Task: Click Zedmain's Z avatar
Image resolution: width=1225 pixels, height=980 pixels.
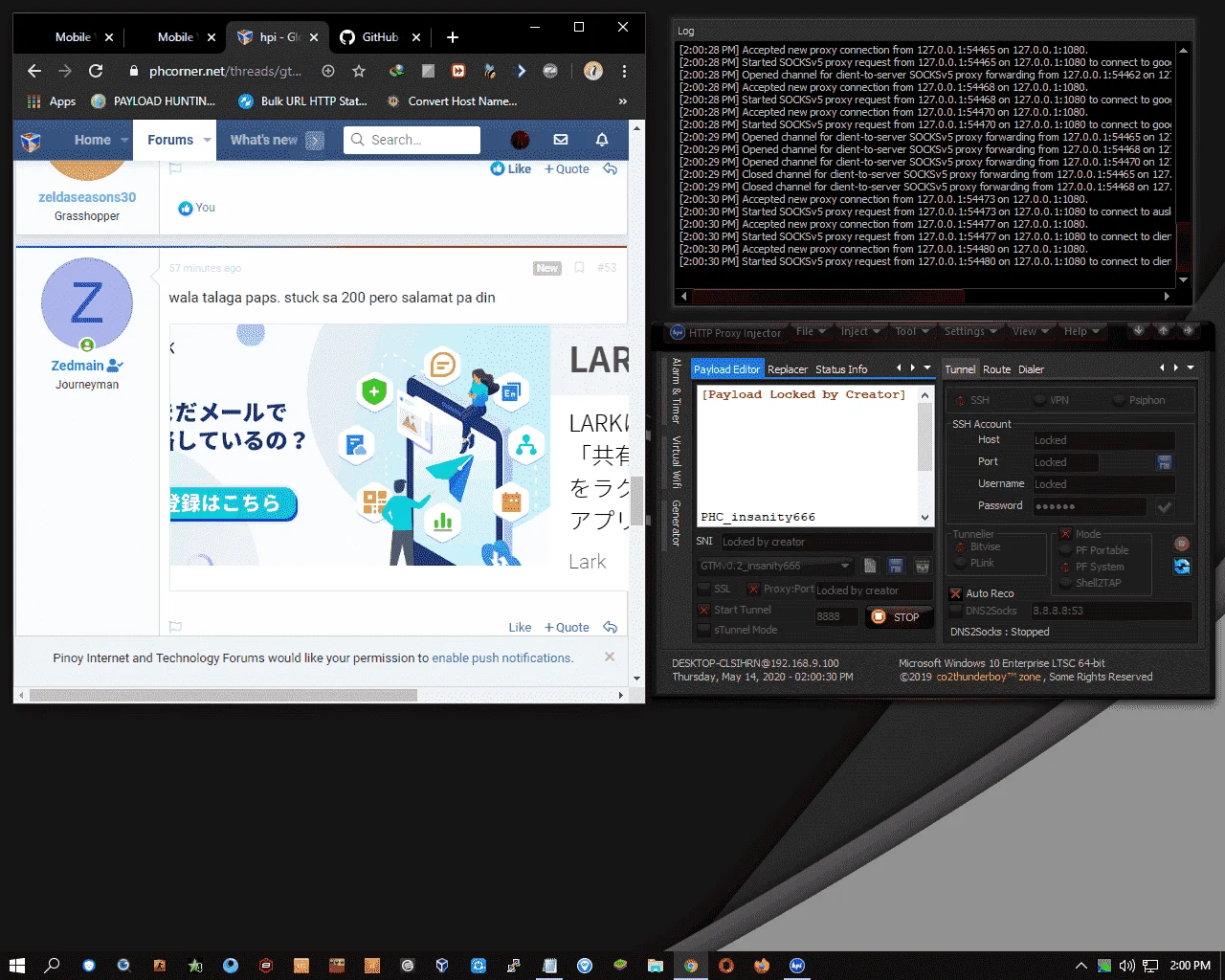Action: coord(87,303)
